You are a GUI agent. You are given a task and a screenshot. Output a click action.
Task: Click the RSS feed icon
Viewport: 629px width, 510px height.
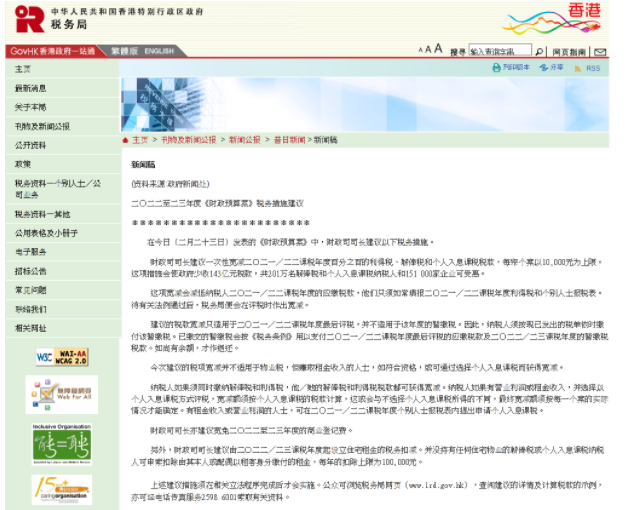tap(578, 69)
